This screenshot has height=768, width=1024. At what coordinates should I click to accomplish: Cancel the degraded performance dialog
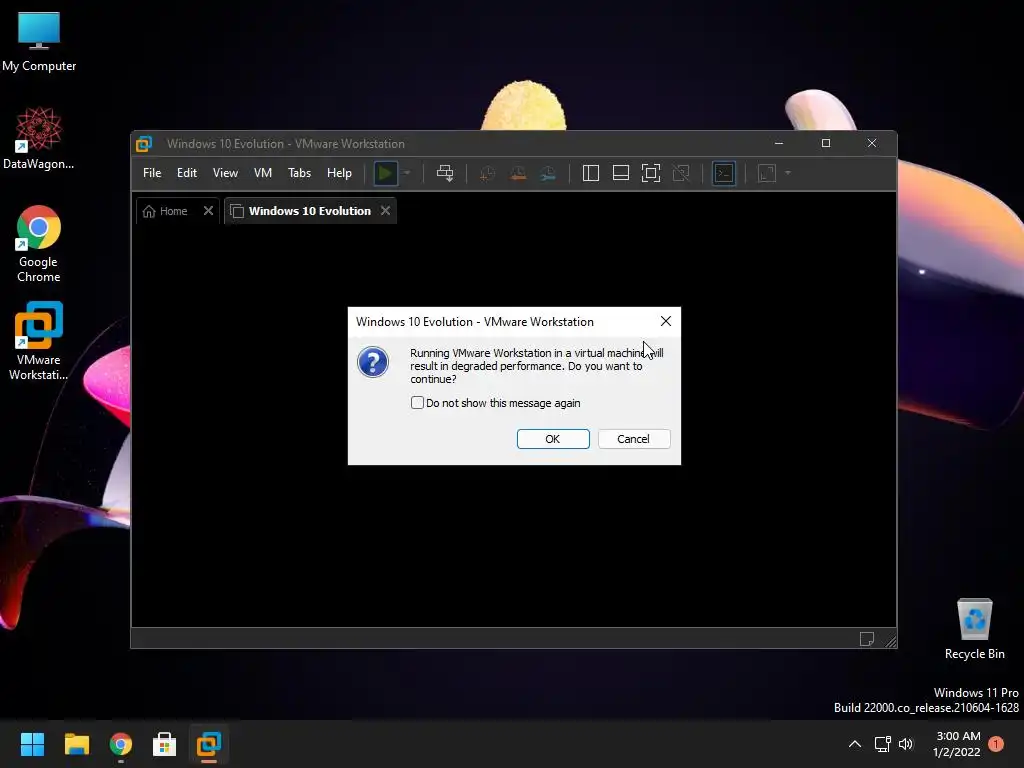[633, 439]
